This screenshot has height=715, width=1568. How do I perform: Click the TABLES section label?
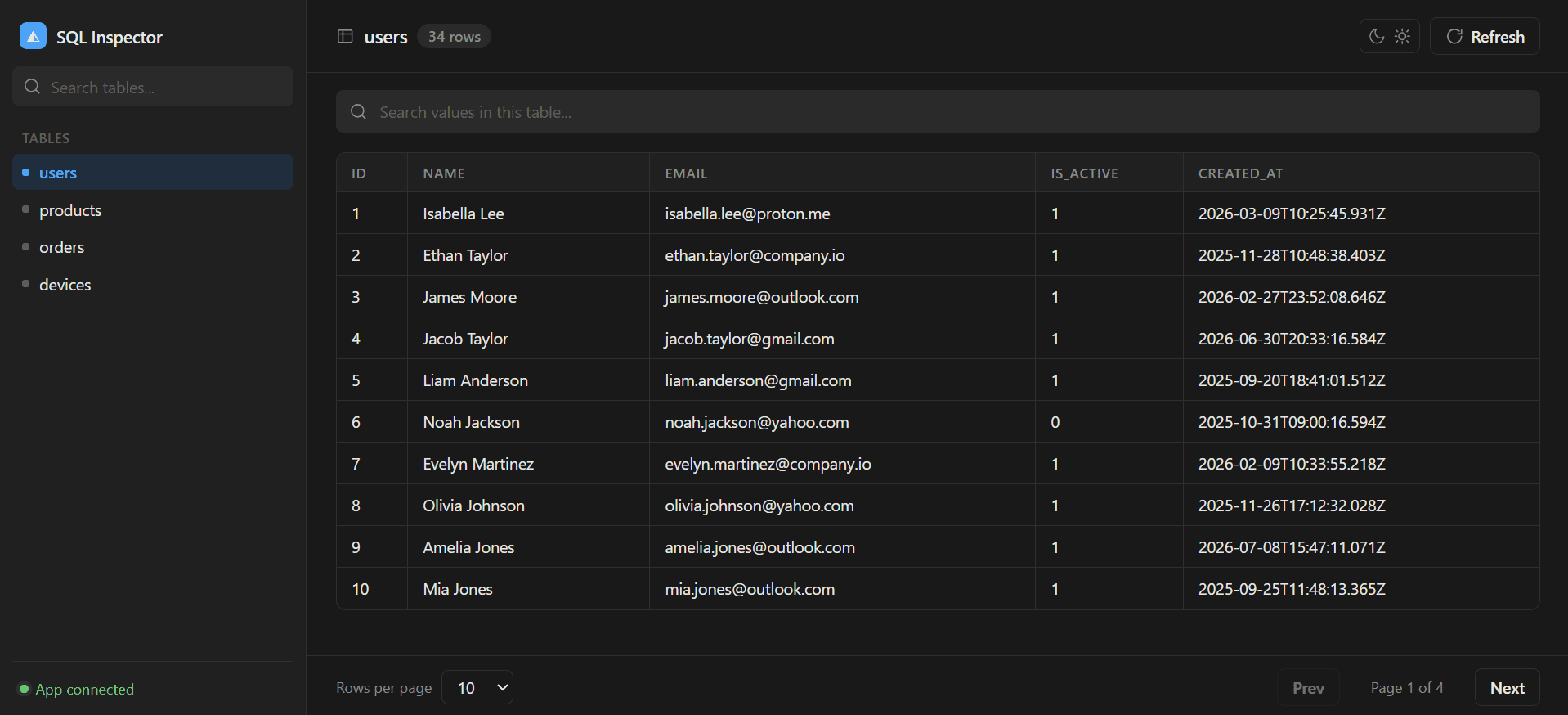46,138
